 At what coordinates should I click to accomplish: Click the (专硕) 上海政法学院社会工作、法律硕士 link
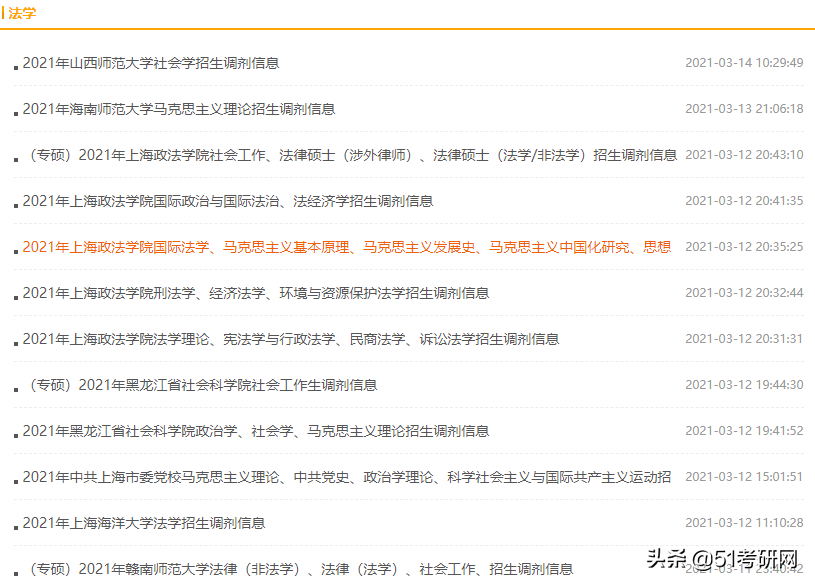click(x=350, y=154)
